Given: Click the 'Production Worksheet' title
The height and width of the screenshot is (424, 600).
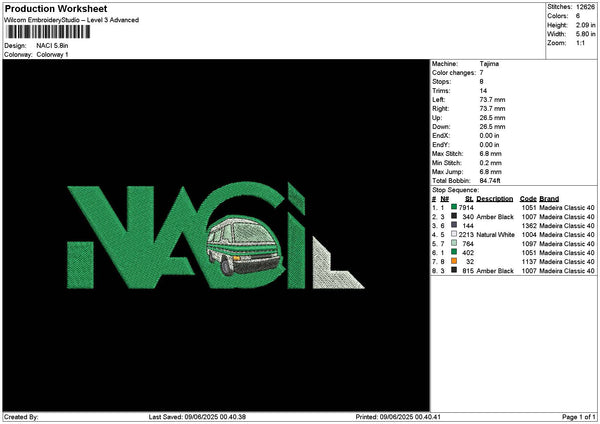Looking at the screenshot, I should pyautogui.click(x=56, y=8).
